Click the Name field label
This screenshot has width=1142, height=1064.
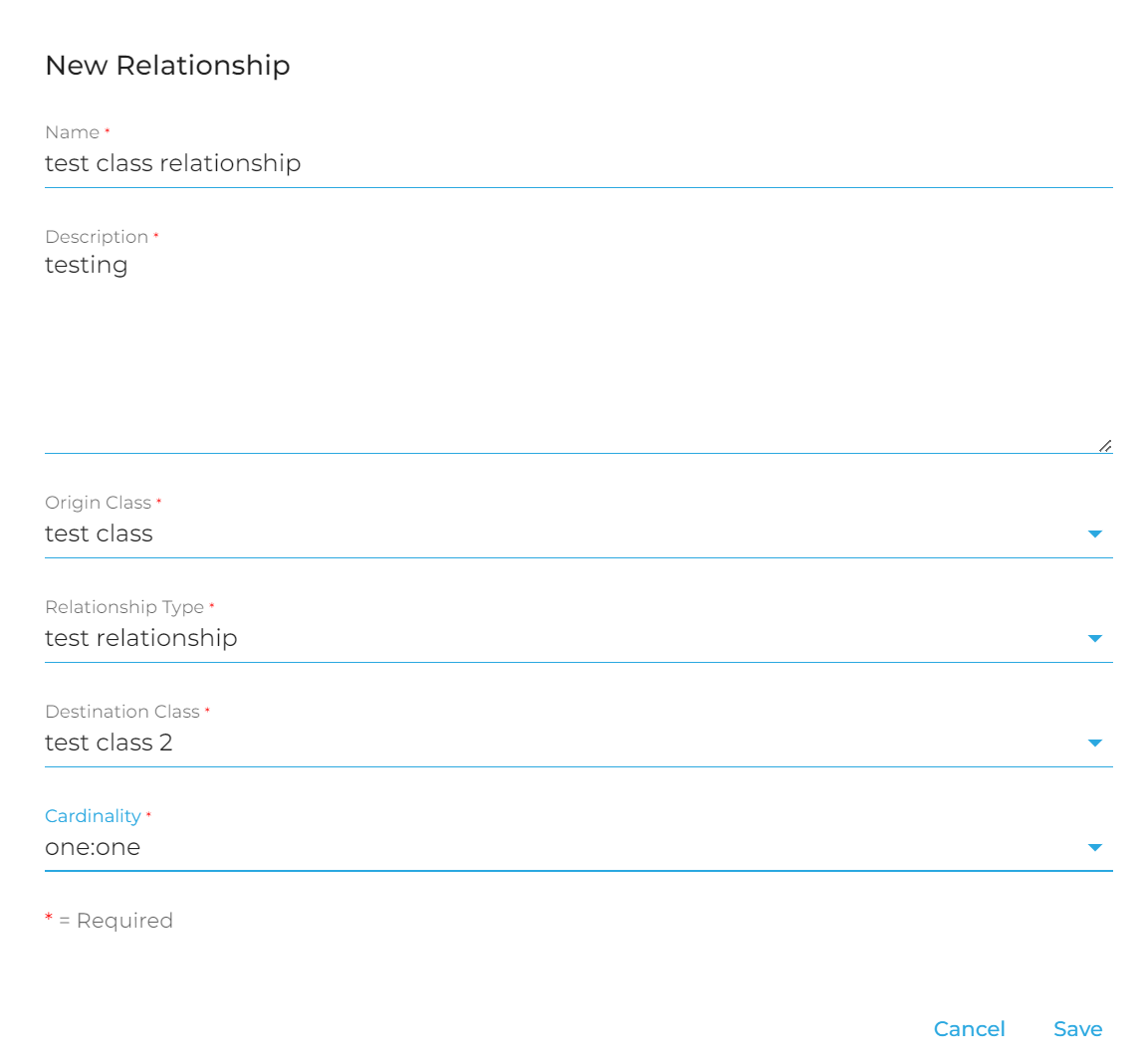click(x=73, y=132)
